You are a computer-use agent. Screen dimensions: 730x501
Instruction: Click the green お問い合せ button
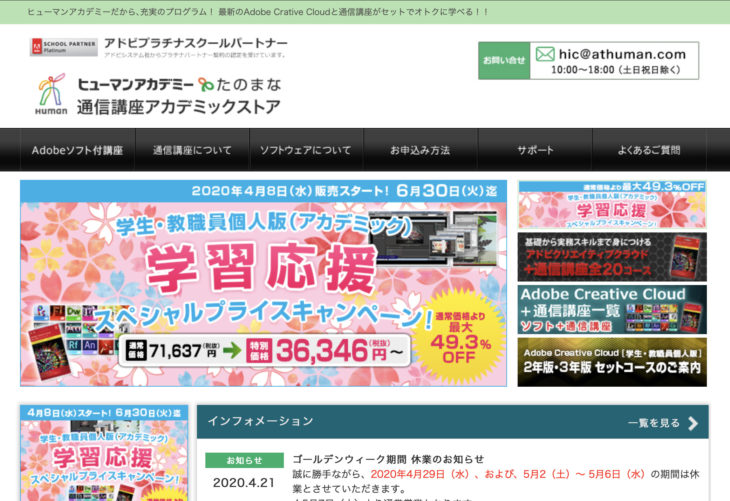point(504,61)
